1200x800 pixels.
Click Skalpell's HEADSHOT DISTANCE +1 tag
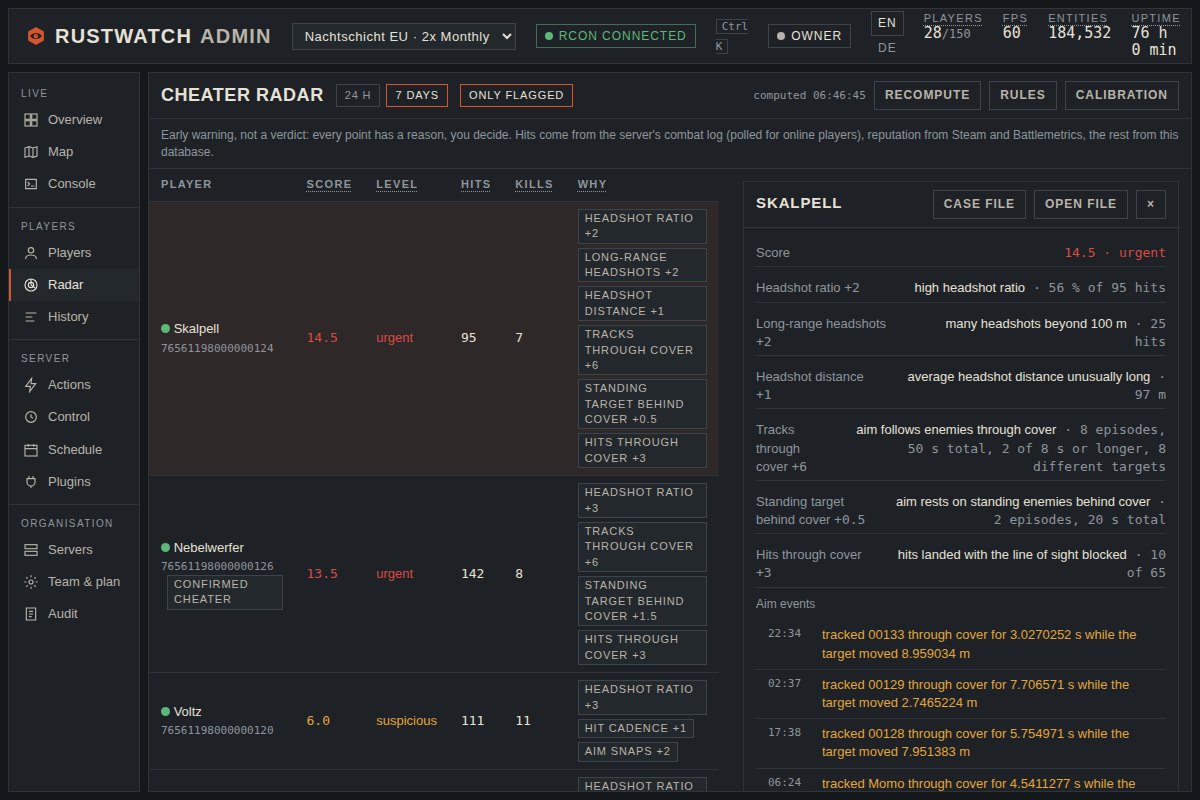pos(642,303)
